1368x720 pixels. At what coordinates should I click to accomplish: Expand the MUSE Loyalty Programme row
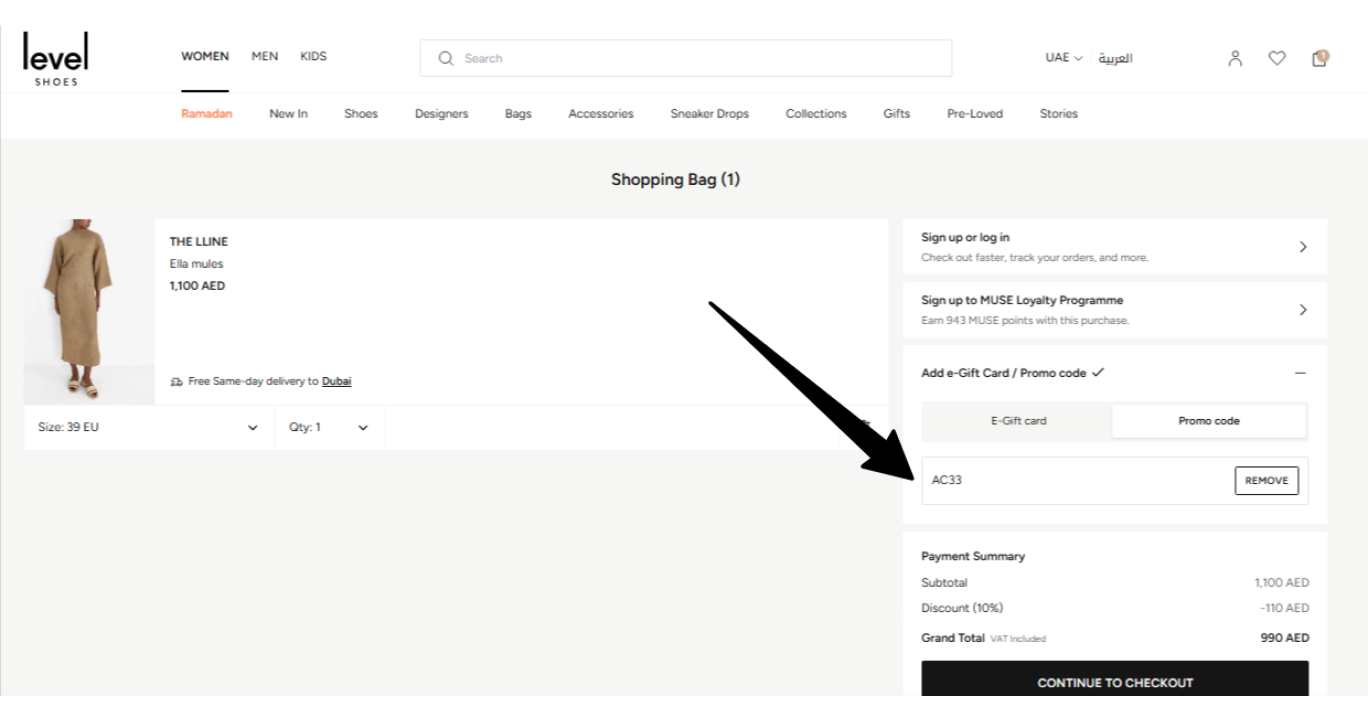click(1115, 310)
